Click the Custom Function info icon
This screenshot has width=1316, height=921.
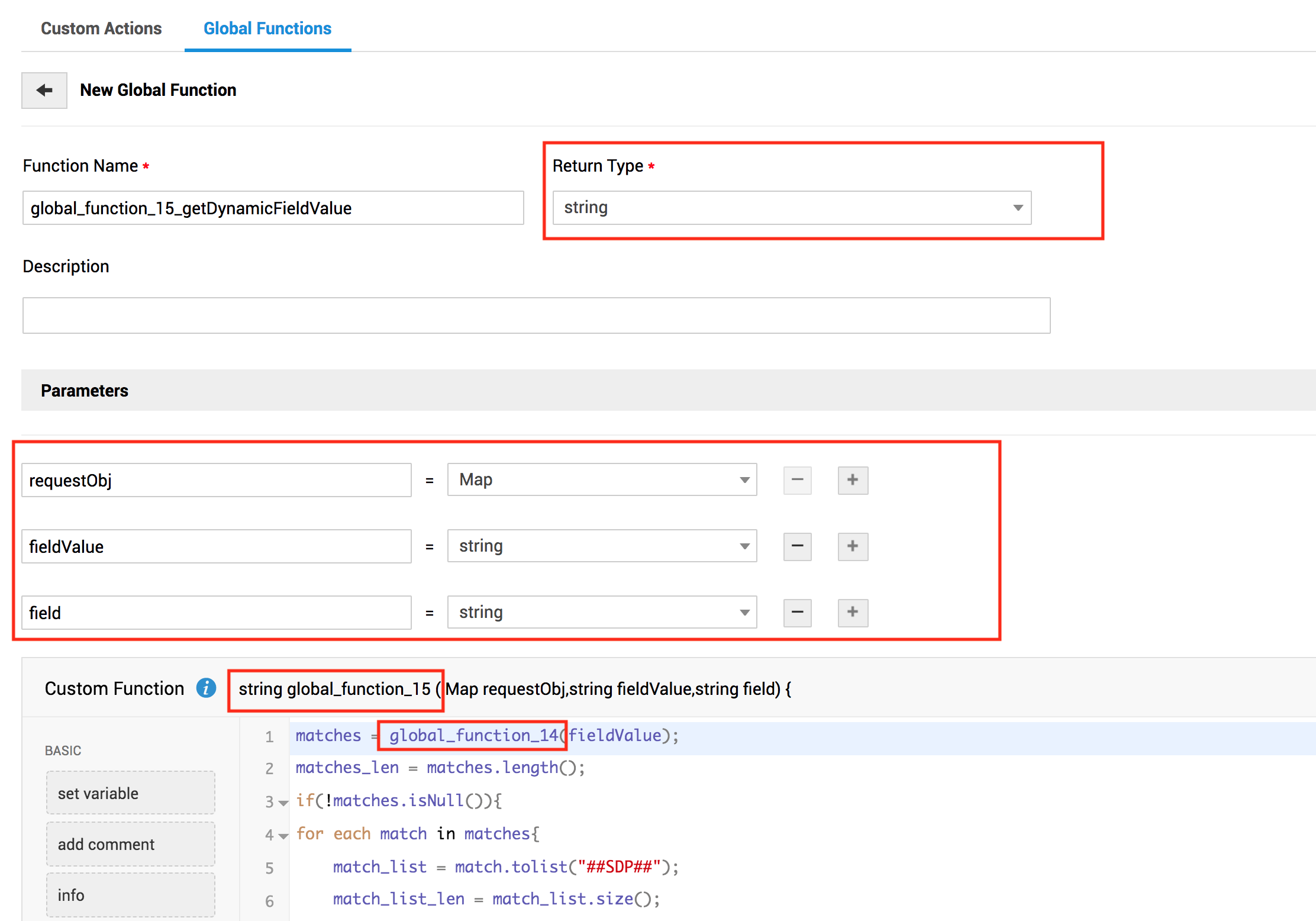pyautogui.click(x=206, y=688)
